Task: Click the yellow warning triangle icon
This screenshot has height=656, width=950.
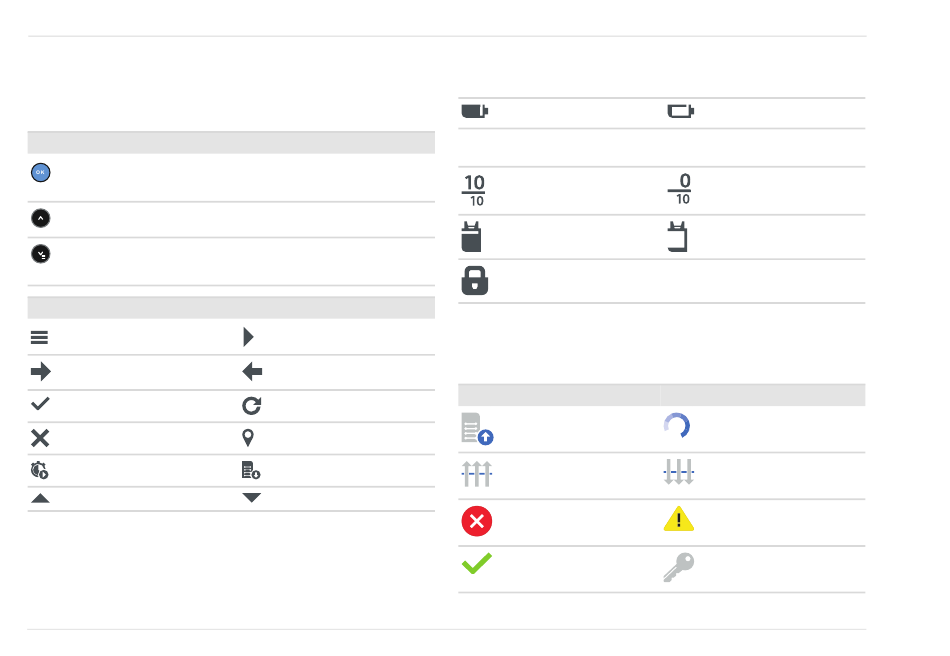Action: [x=679, y=519]
